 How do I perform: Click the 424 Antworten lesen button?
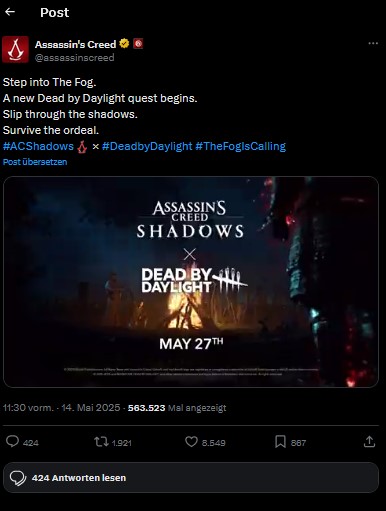pyautogui.click(x=191, y=478)
